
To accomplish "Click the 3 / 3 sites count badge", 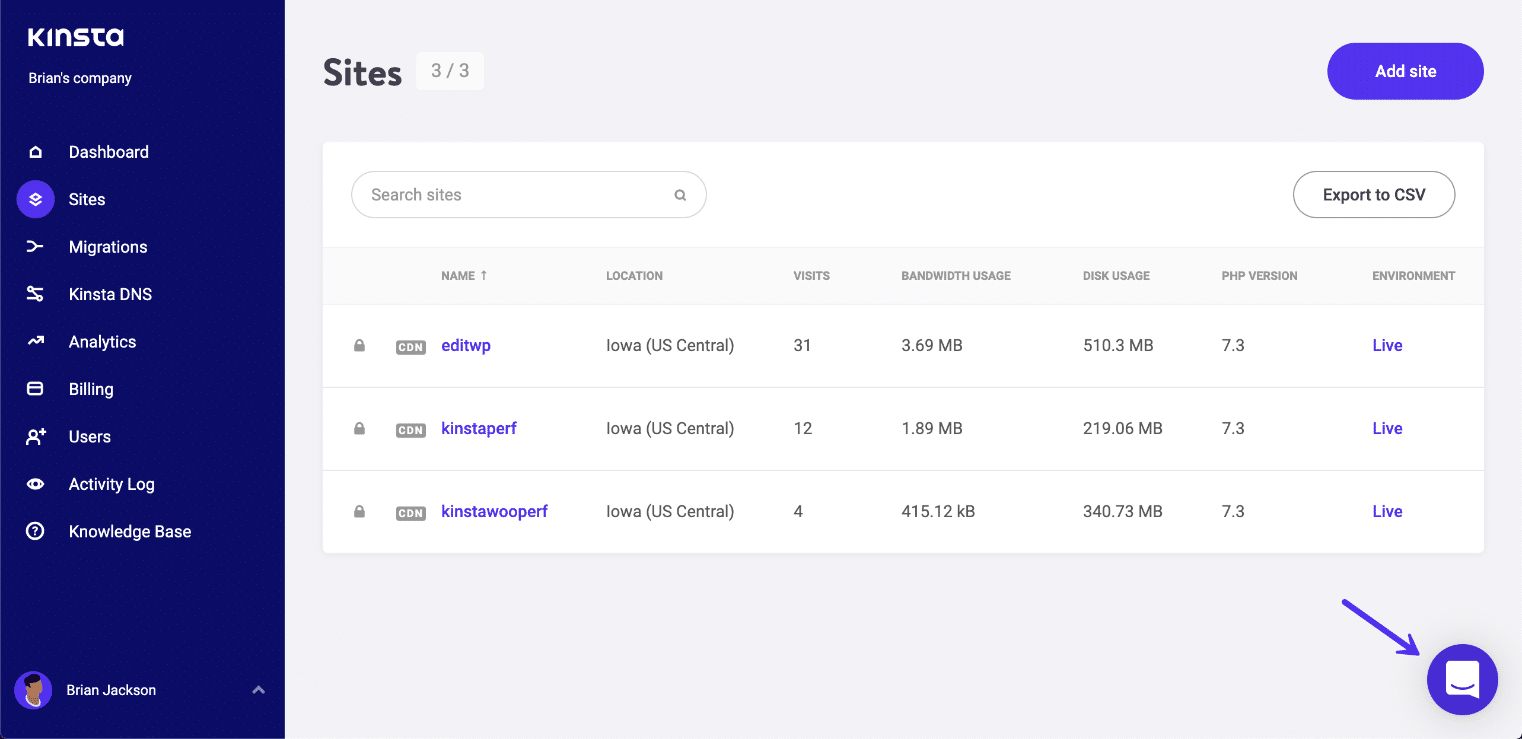I will (x=450, y=71).
